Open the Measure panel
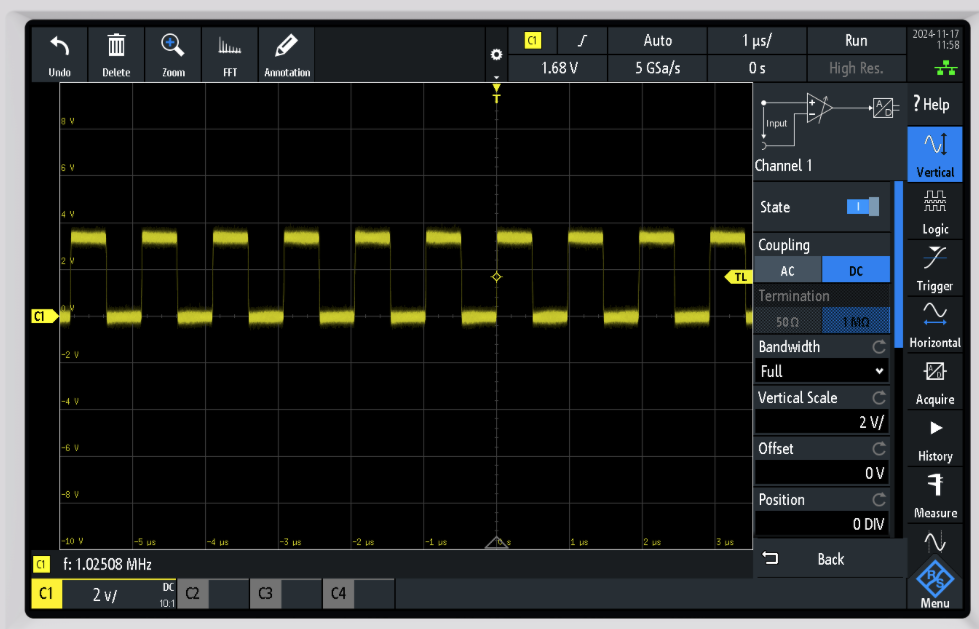979x629 pixels. pos(934,497)
